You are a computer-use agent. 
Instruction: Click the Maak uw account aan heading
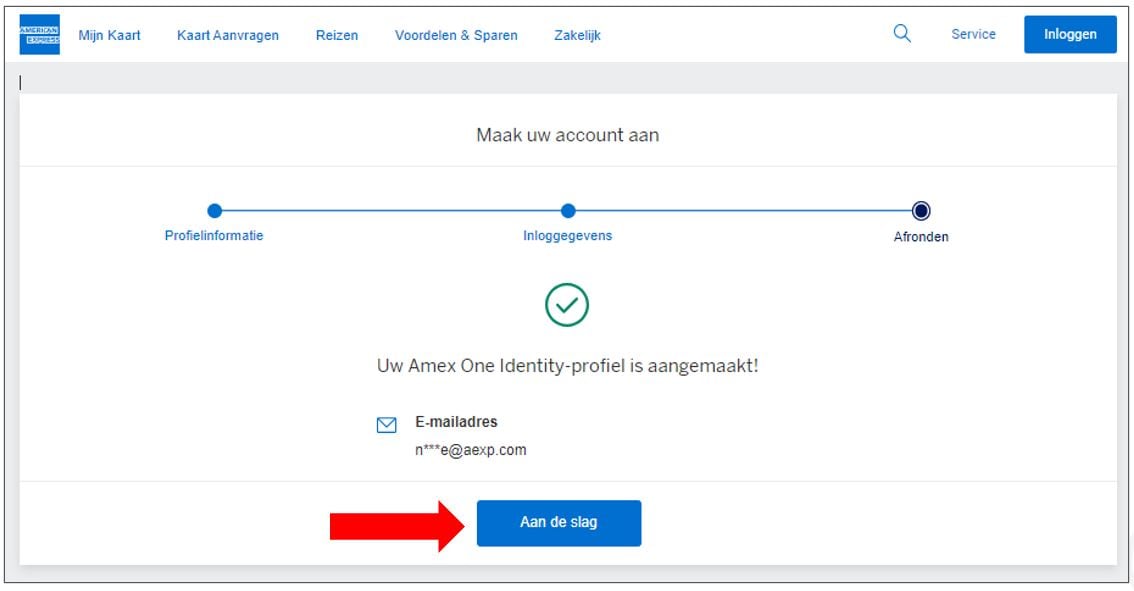567,135
